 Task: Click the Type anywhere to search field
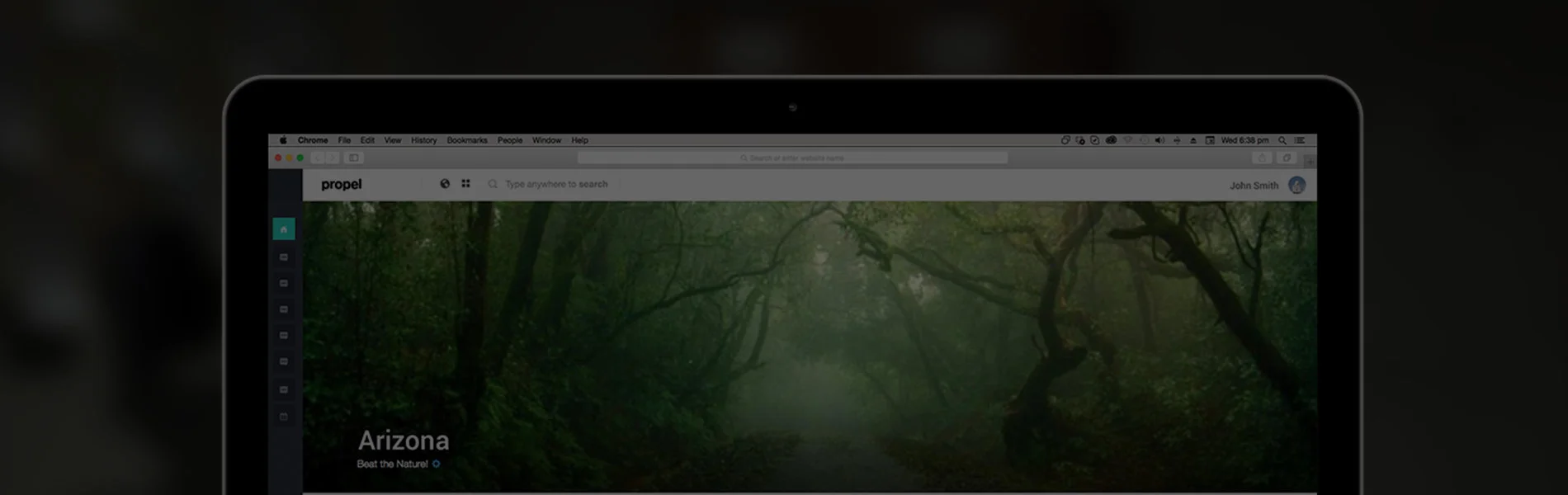pyautogui.click(x=555, y=184)
